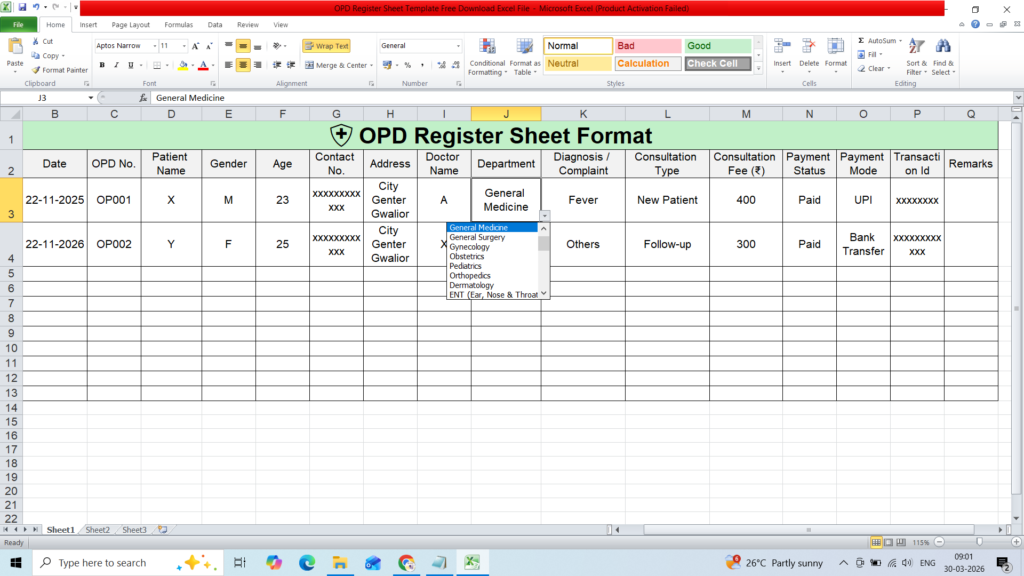The image size is (1024, 576).
Task: Open Conditional Formatting in the ribbon
Action: tap(487, 57)
